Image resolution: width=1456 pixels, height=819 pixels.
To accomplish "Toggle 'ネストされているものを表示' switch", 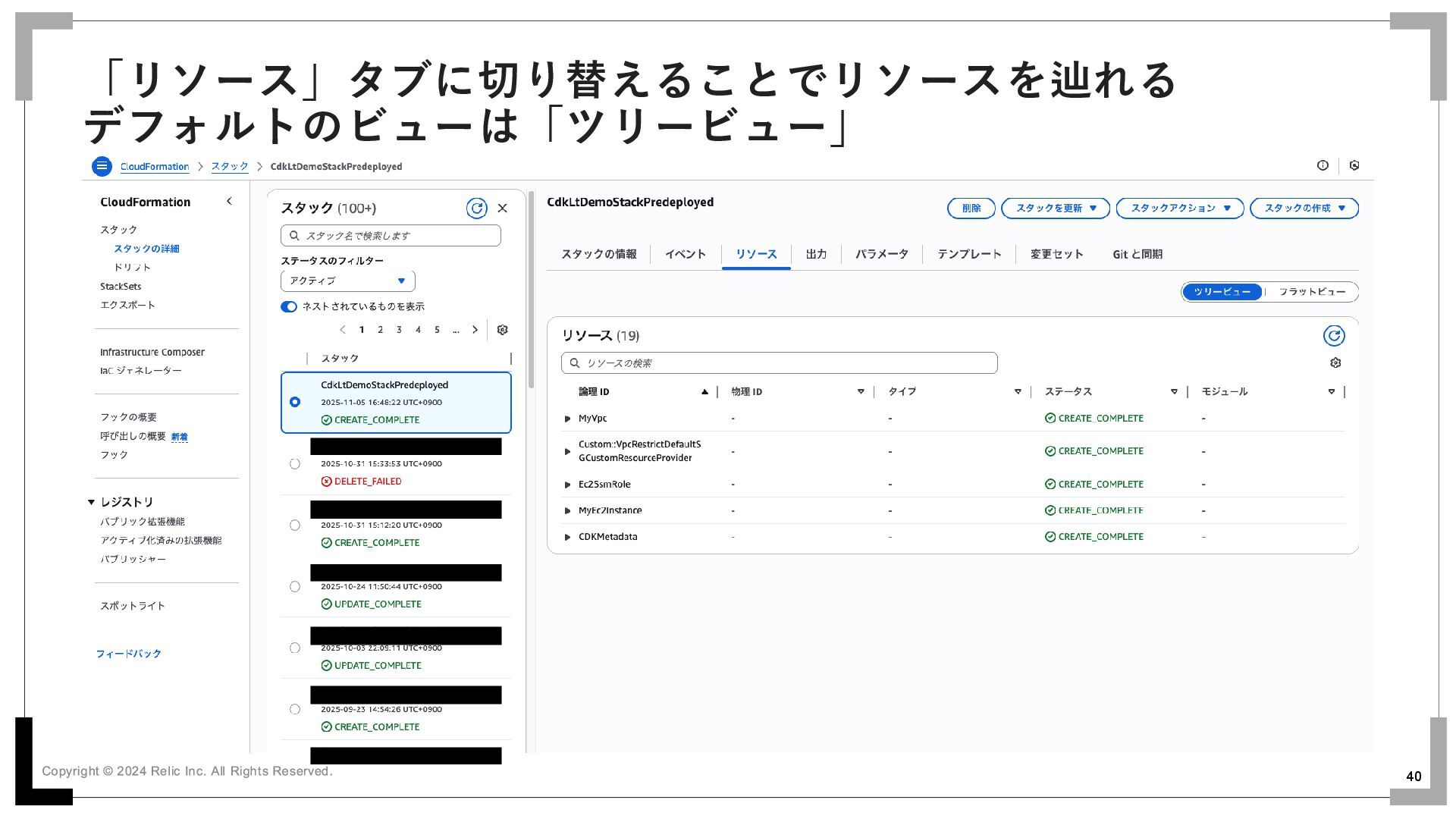I will [289, 307].
